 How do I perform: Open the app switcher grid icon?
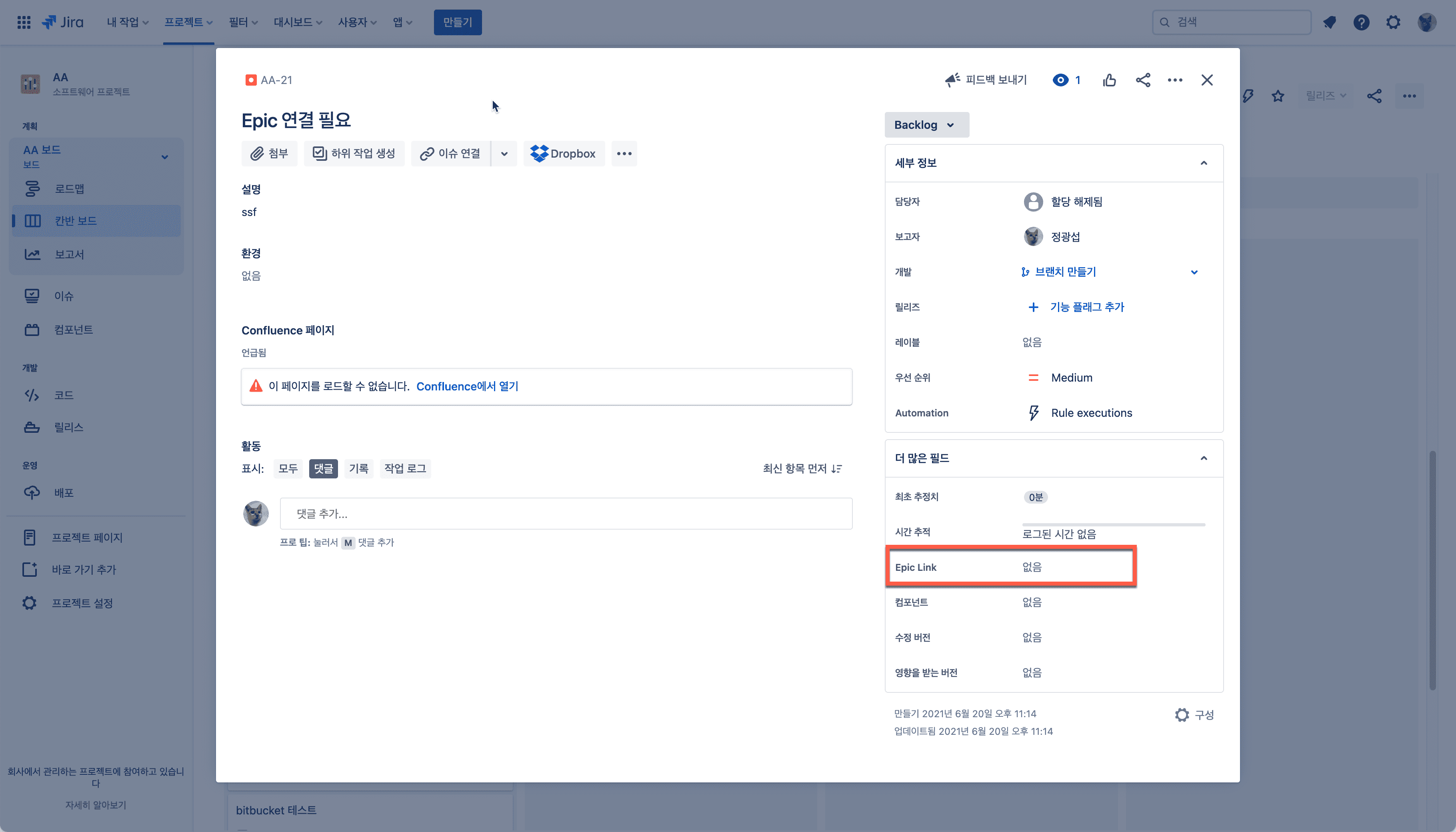pyautogui.click(x=24, y=22)
